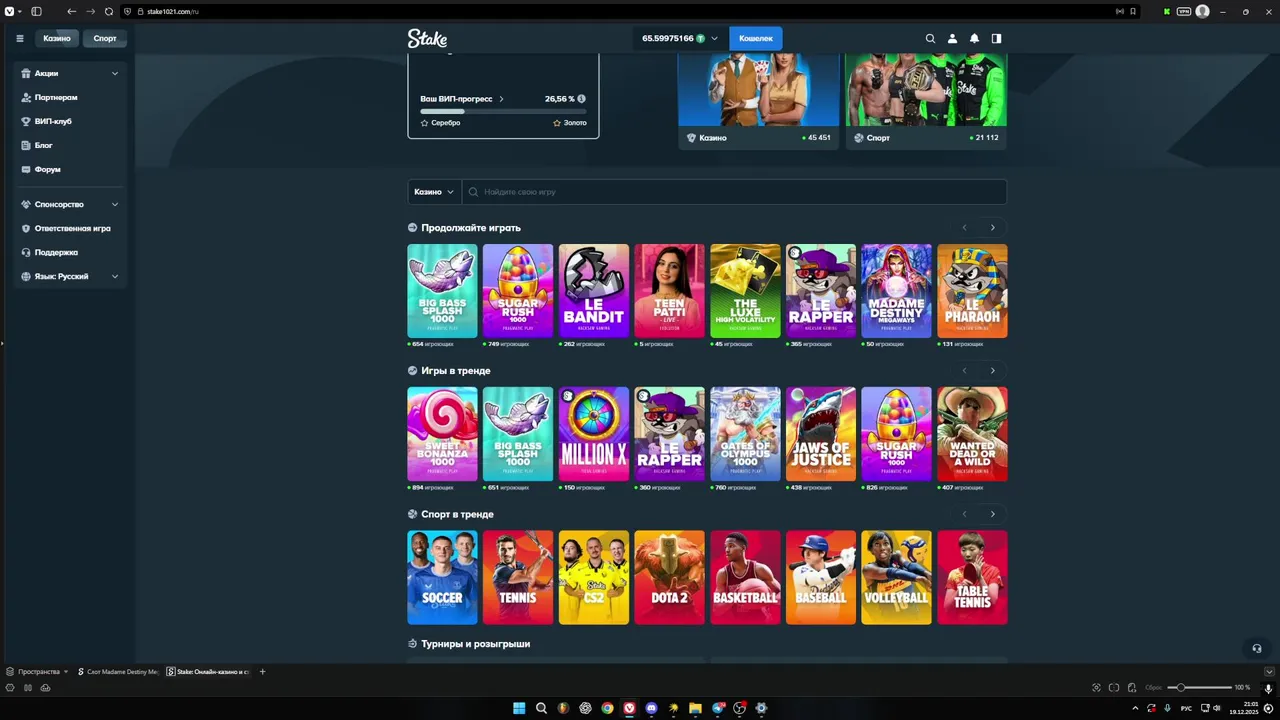The height and width of the screenshot is (720, 1280).
Task: Open the reader view icon
Action: click(x=1119, y=11)
